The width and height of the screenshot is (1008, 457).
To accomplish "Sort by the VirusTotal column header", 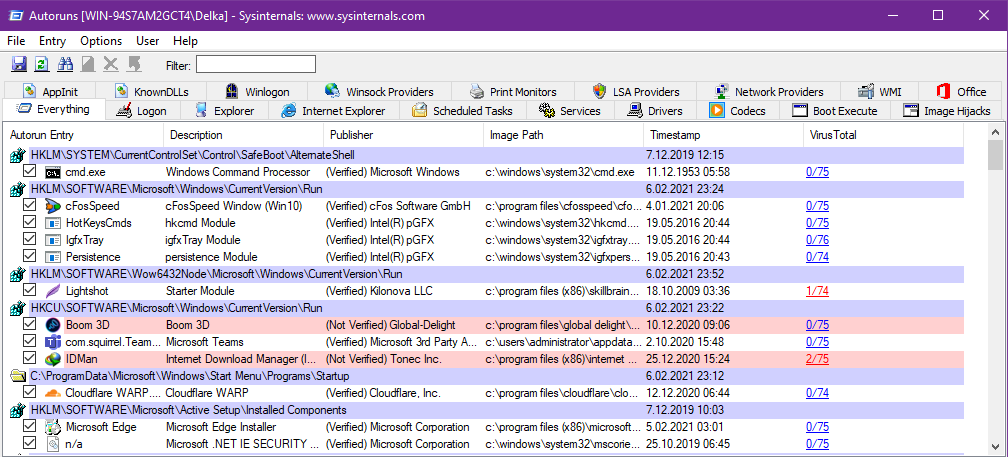I will pyautogui.click(x=883, y=135).
